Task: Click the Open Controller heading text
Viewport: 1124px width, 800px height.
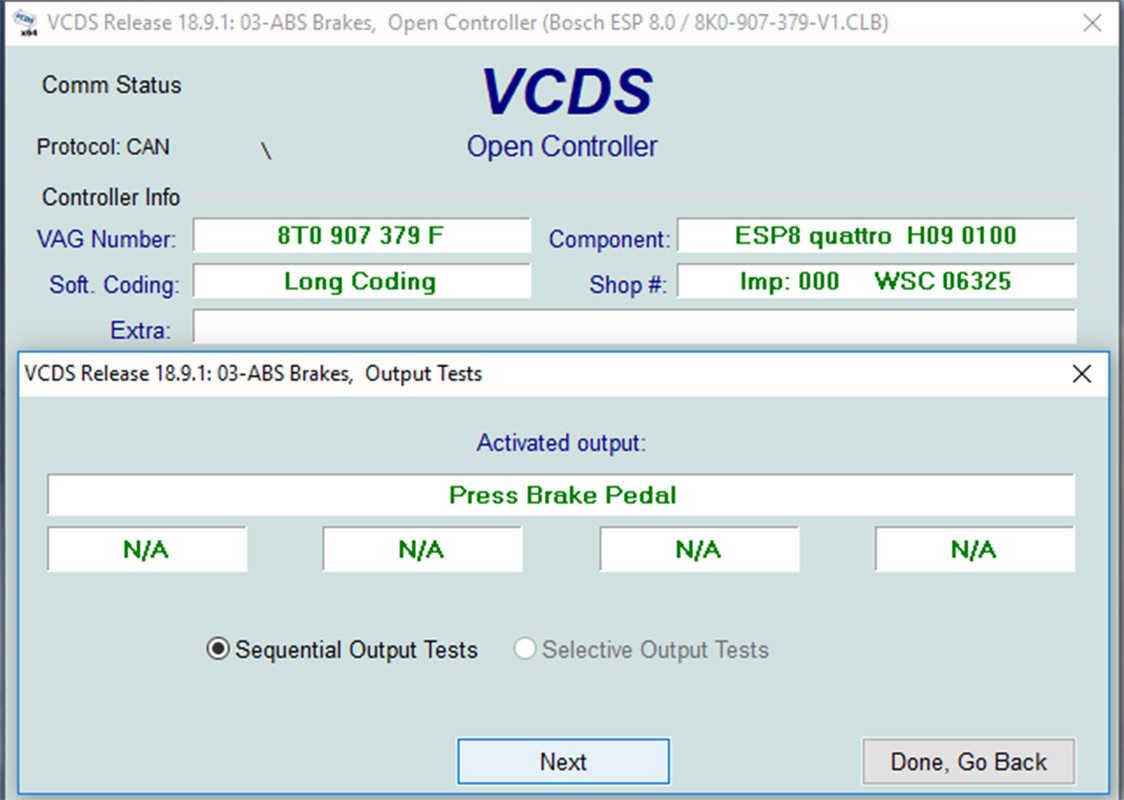Action: click(x=562, y=146)
